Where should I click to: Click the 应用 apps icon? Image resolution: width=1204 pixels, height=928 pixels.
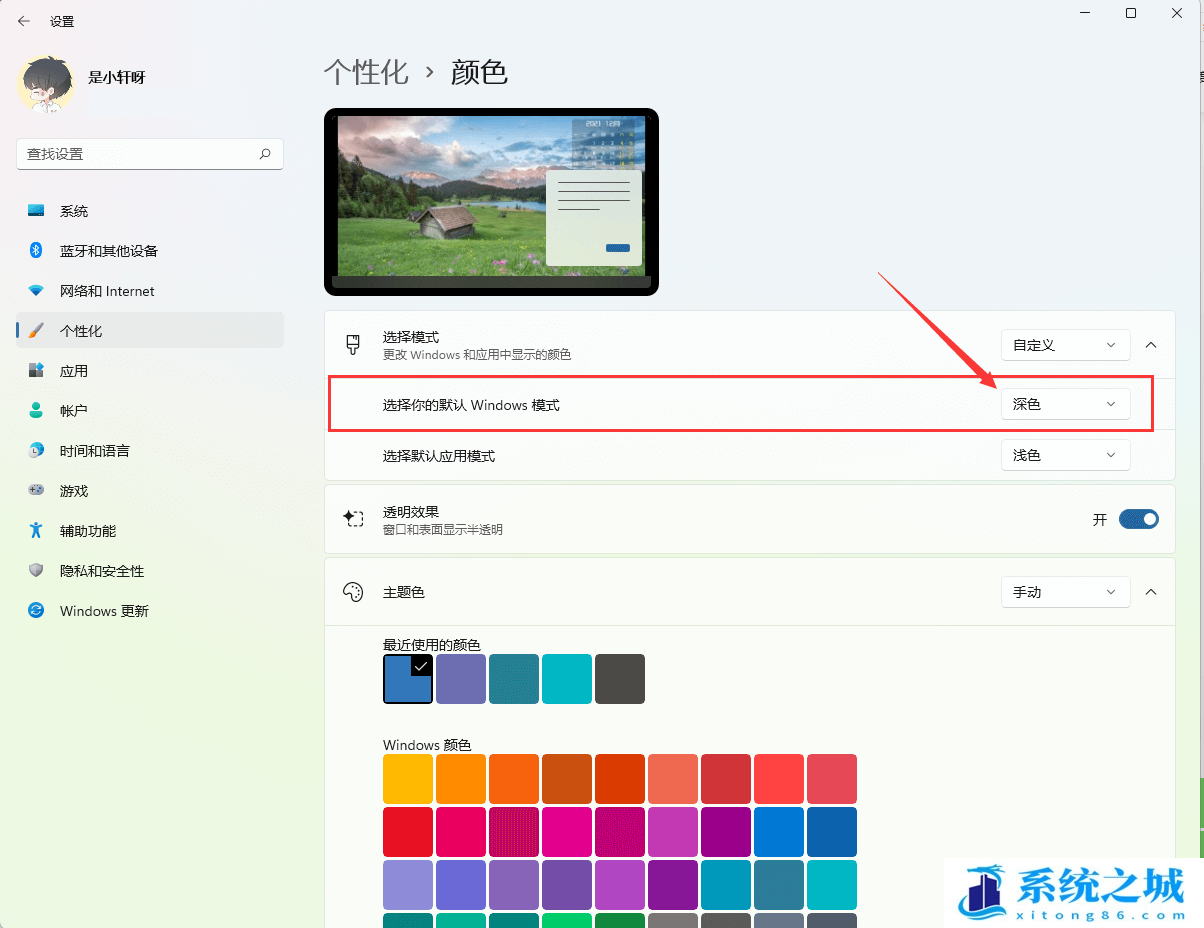[36, 371]
